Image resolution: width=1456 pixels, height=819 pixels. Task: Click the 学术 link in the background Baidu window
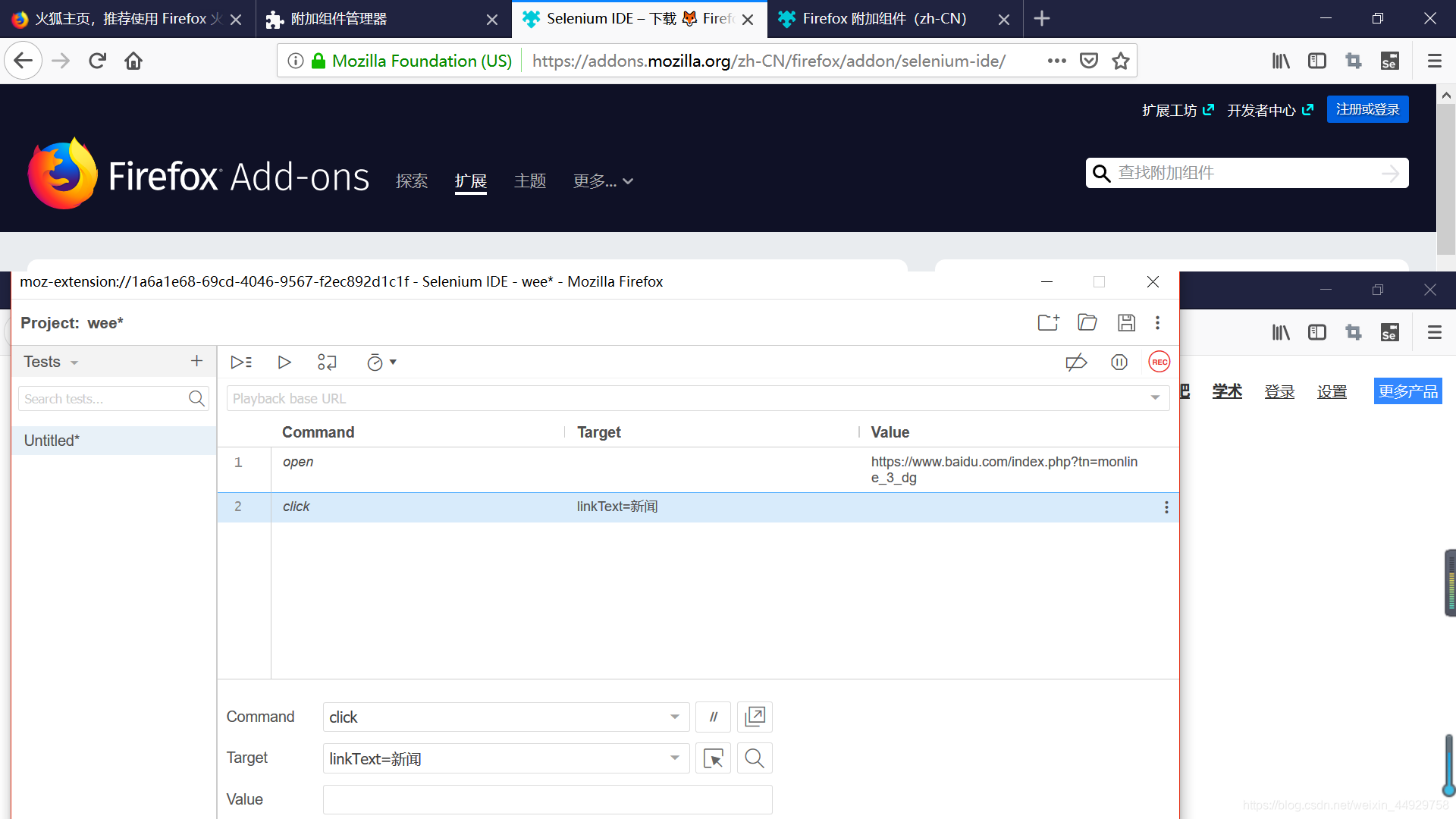pyautogui.click(x=1227, y=391)
